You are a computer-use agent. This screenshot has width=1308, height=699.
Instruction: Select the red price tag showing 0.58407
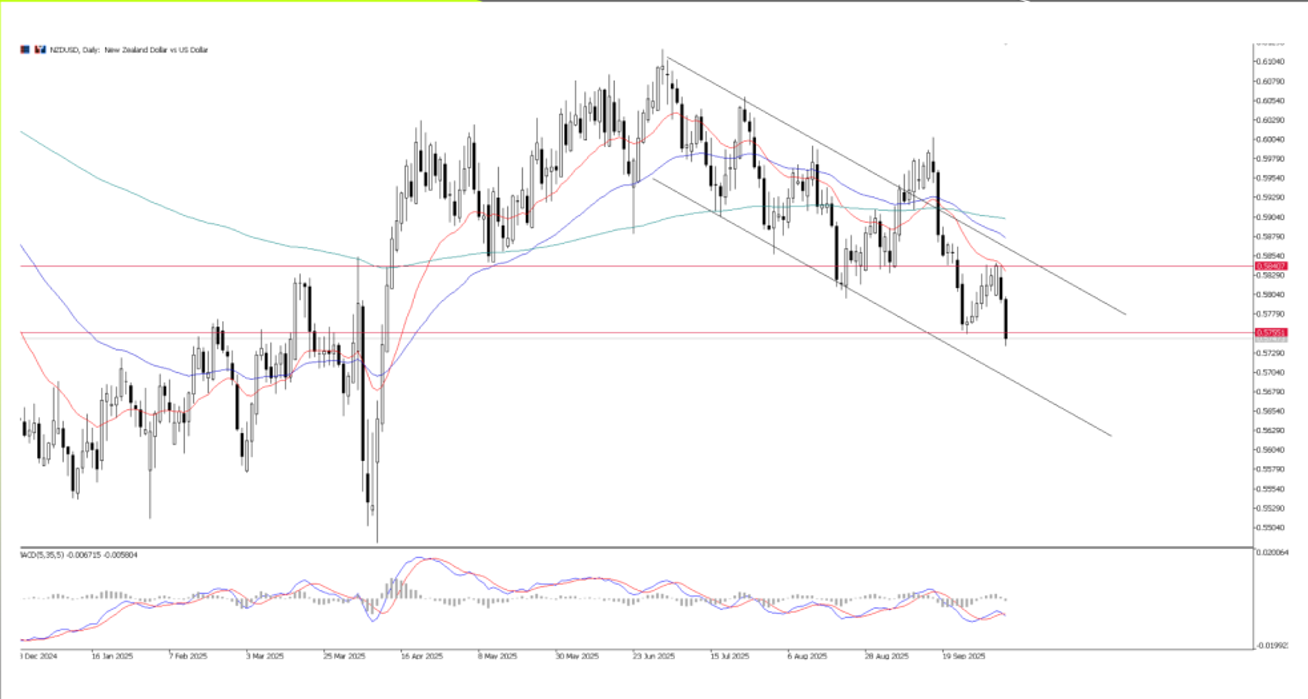click(1270, 266)
